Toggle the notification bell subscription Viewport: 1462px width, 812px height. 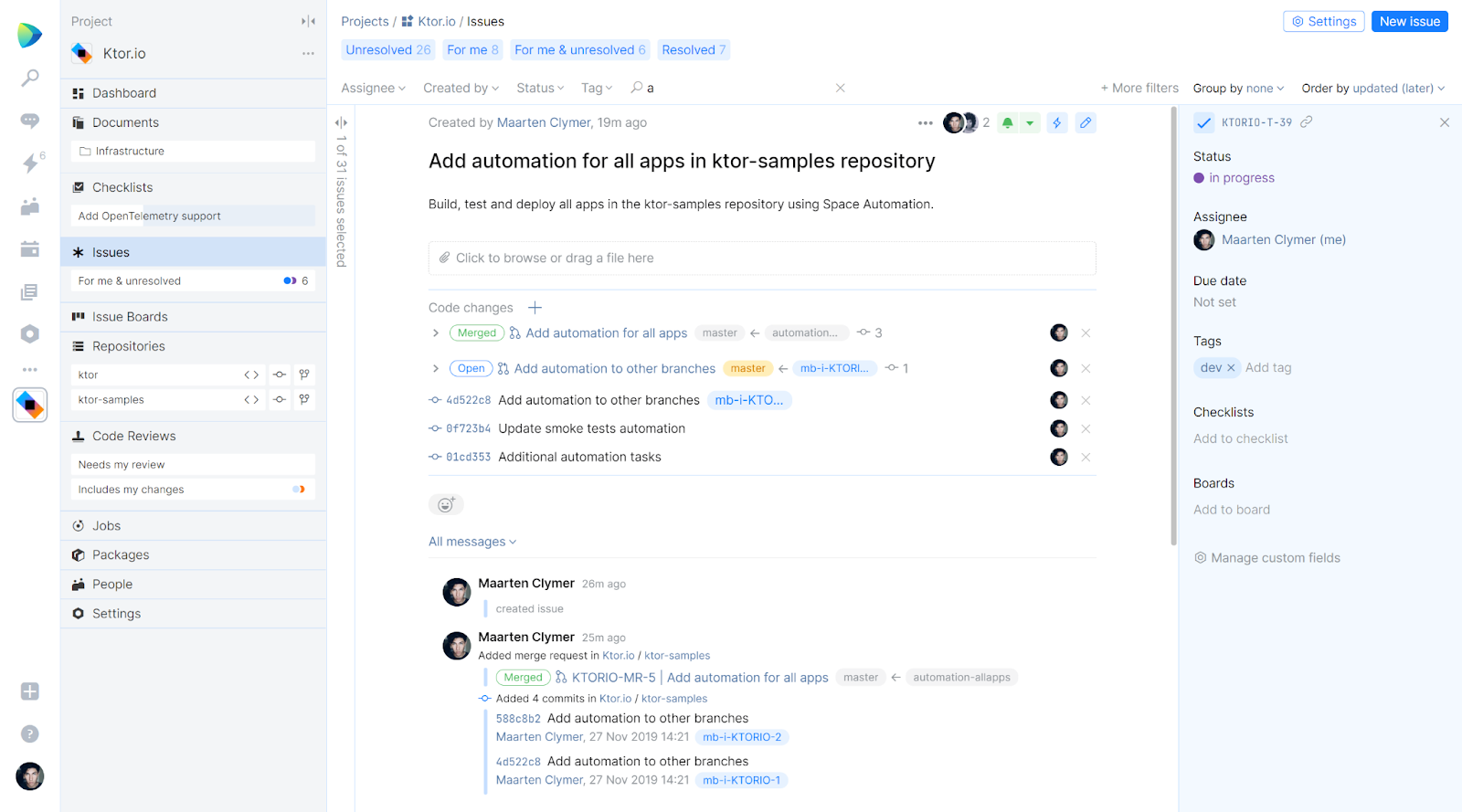click(1007, 122)
